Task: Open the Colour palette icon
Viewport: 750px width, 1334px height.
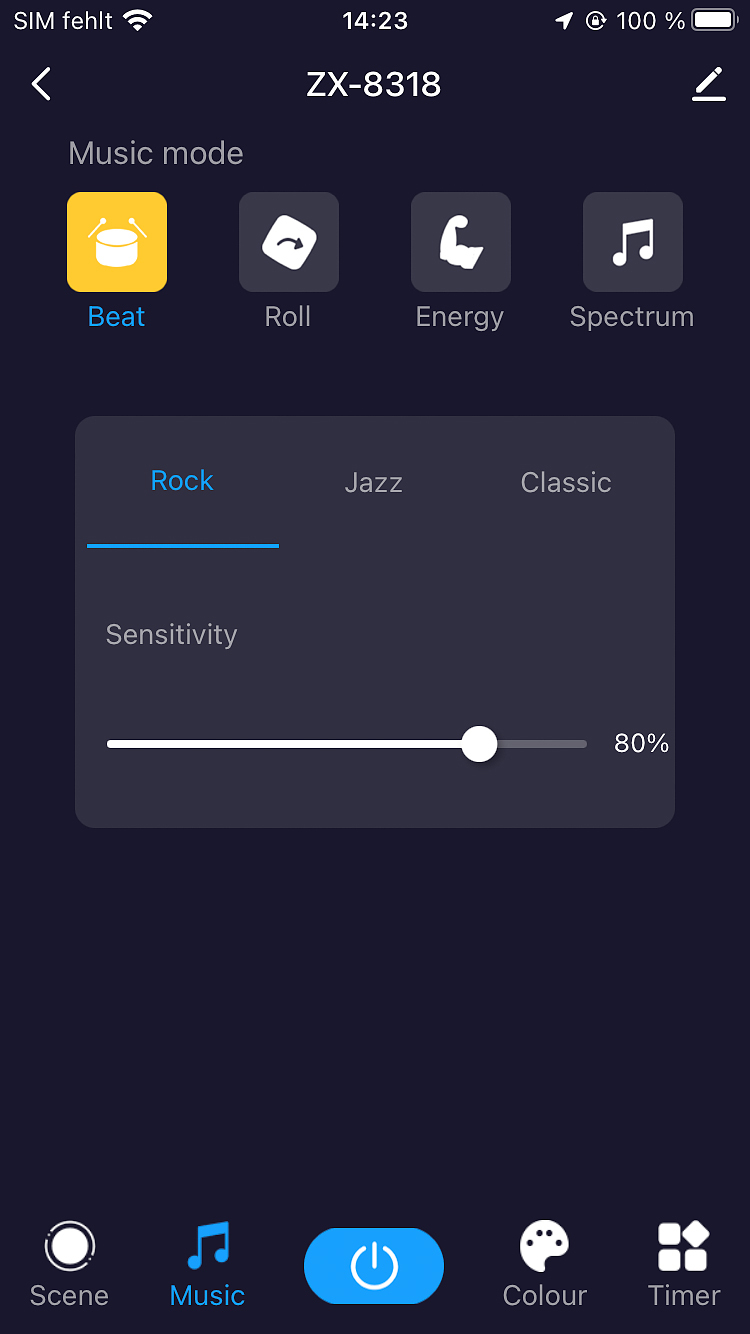Action: pos(545,1247)
